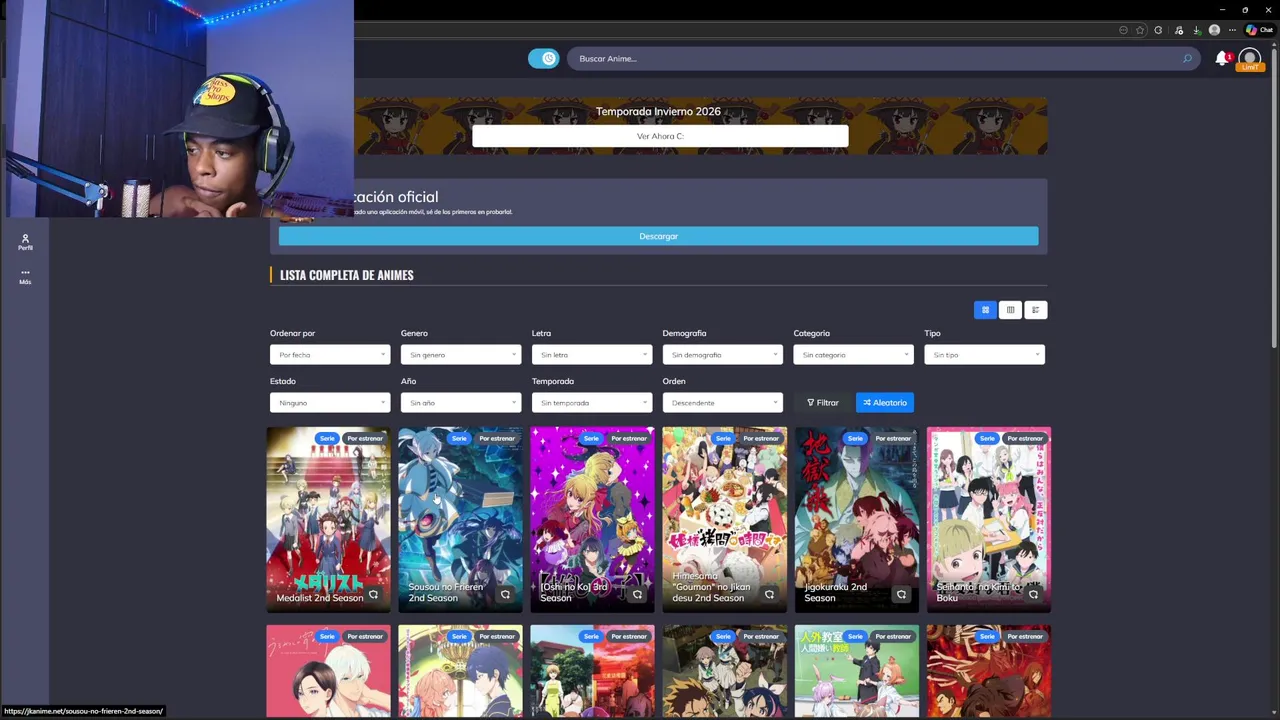The image size is (1280, 720).
Task: Click the icon on Seihantai na Kimi card
Action: coord(1033,594)
